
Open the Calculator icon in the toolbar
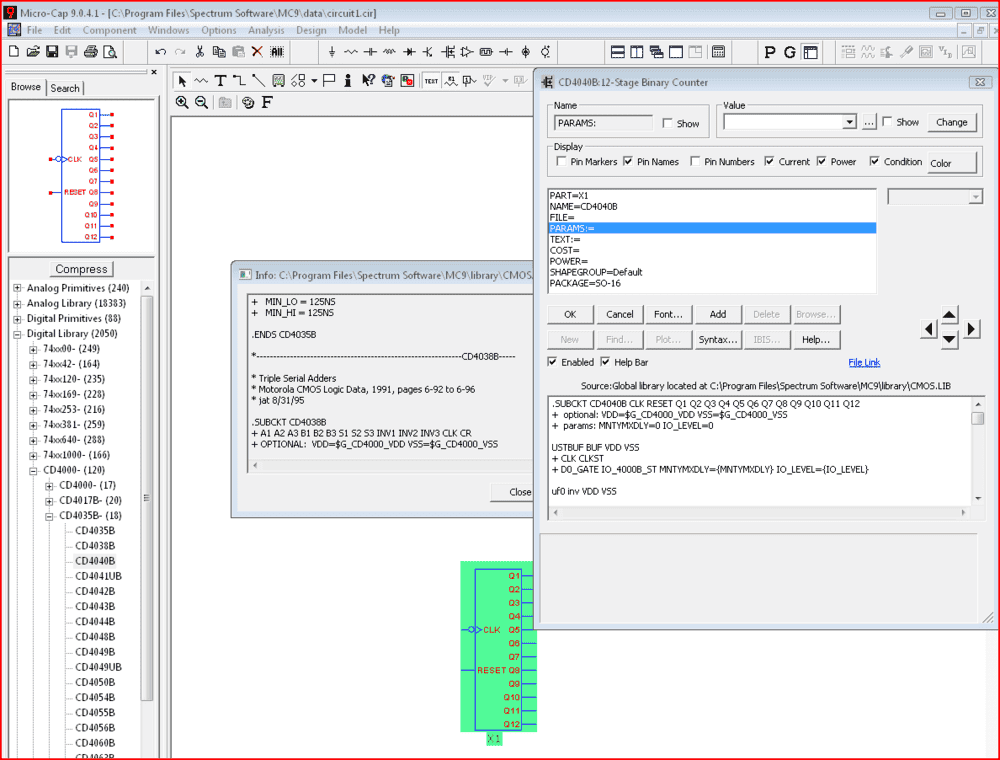tap(718, 52)
